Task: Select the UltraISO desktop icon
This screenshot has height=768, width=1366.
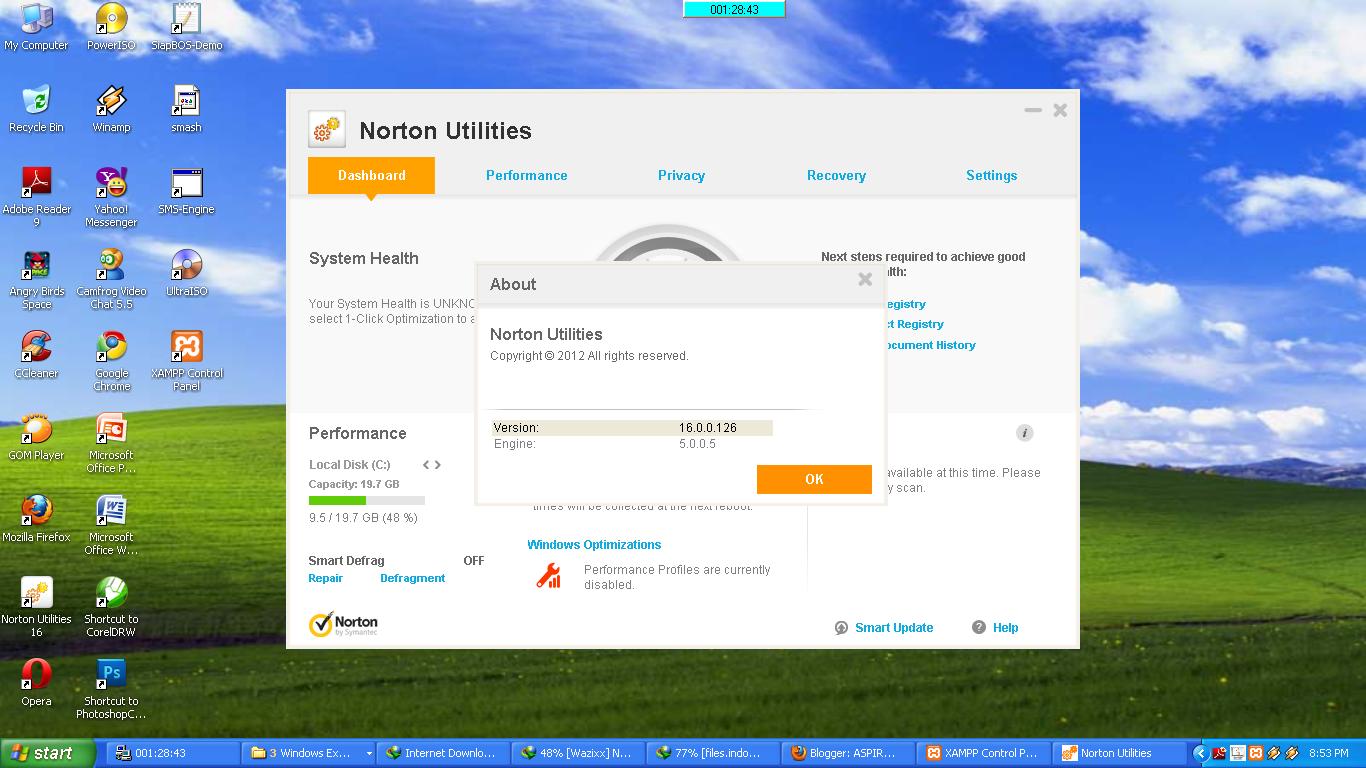Action: click(186, 273)
